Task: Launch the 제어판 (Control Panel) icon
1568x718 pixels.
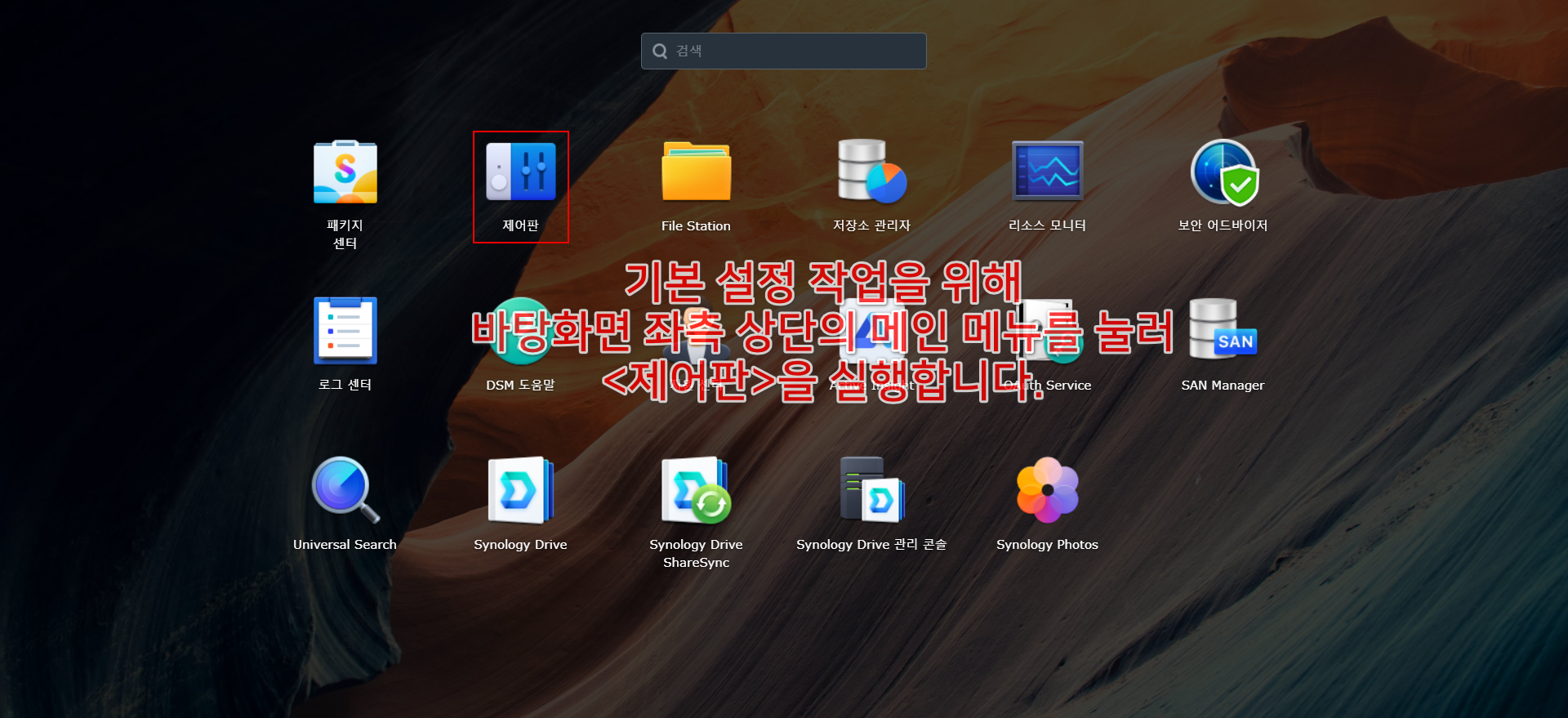Action: point(521,172)
